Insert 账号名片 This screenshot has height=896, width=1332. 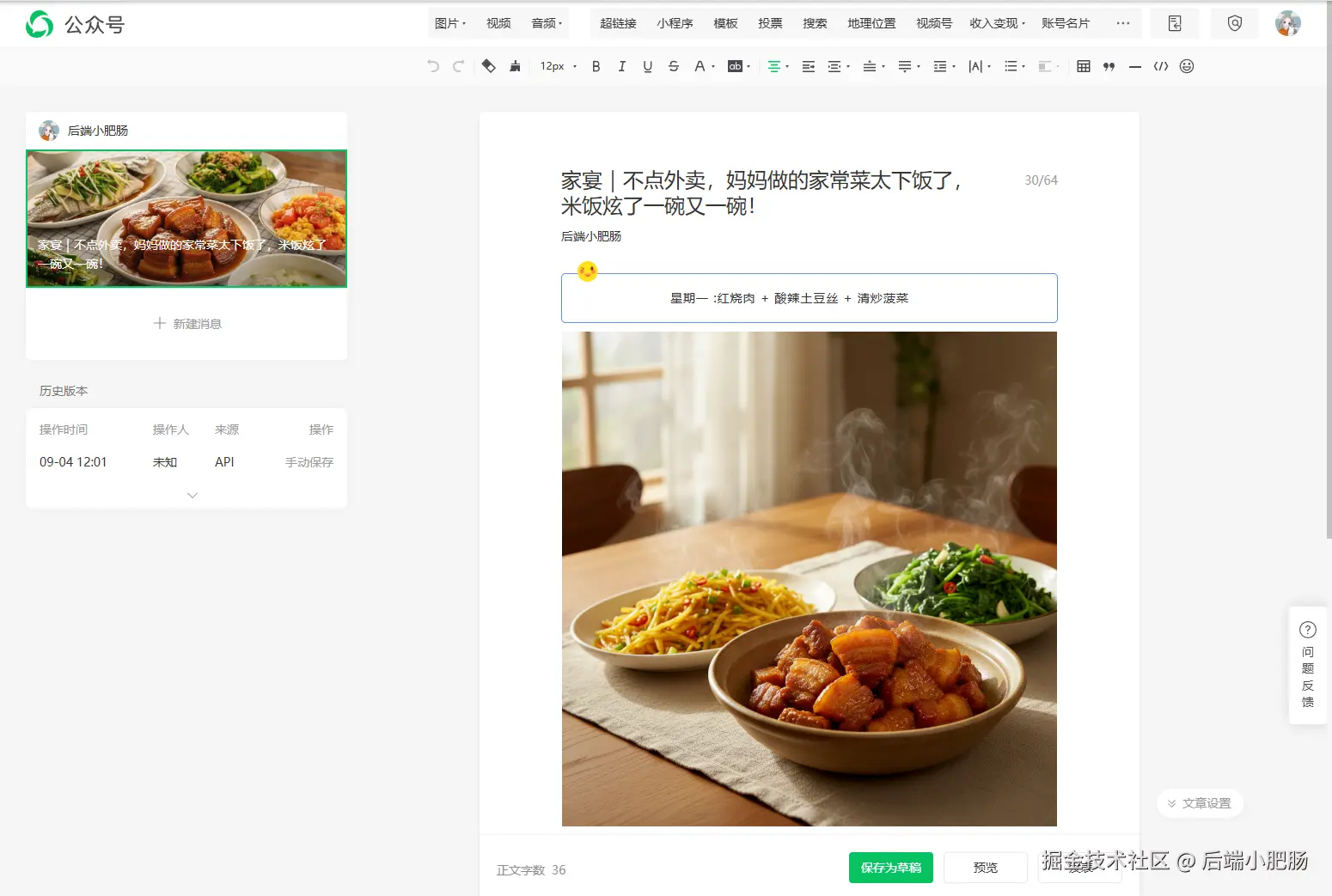coord(1066,23)
